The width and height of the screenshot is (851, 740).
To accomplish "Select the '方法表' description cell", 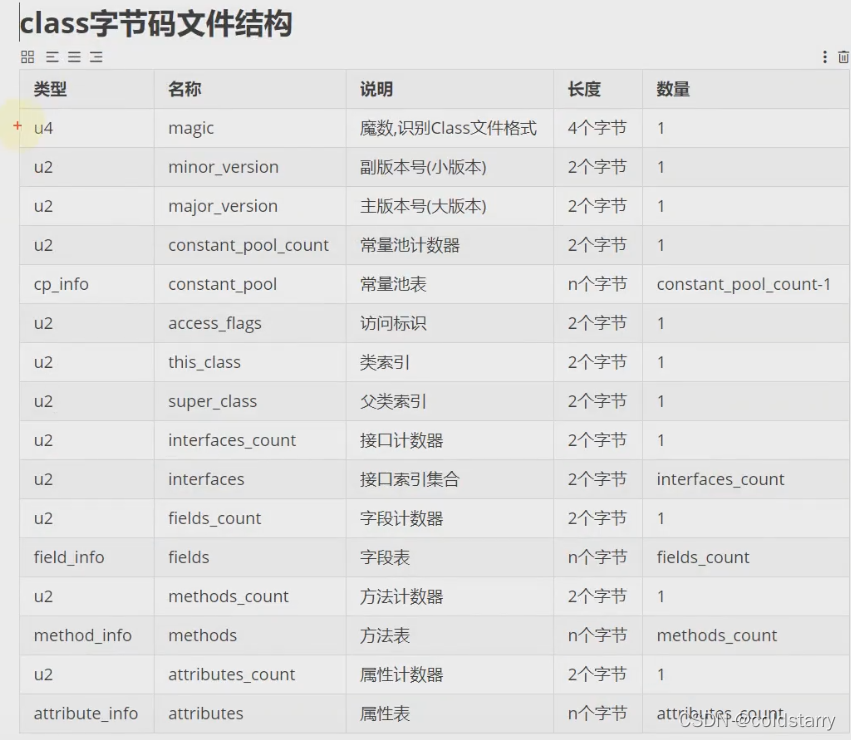I will point(385,636).
